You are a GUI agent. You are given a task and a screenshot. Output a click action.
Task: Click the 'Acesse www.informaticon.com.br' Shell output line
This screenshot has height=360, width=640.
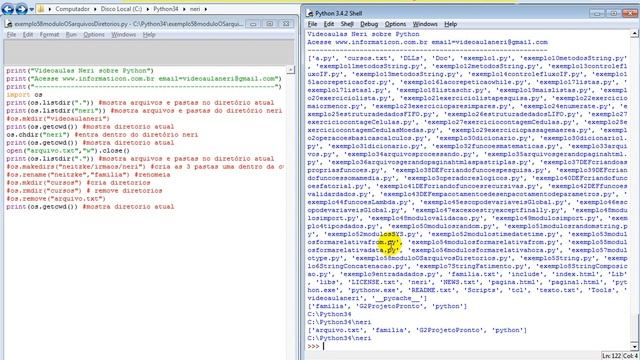coord(427,42)
